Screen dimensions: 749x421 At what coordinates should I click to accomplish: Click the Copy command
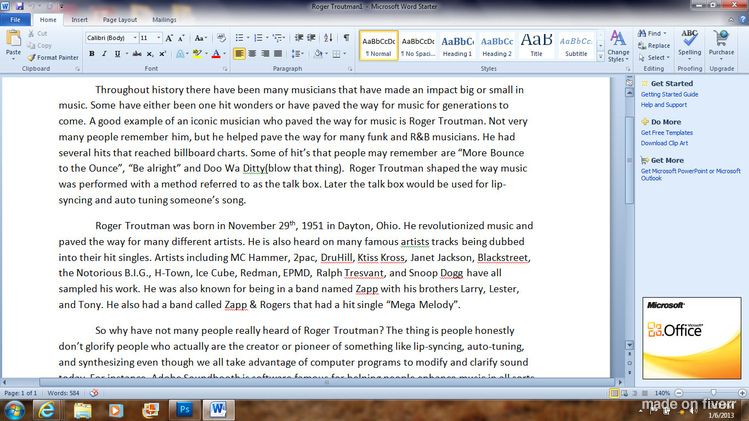click(40, 45)
